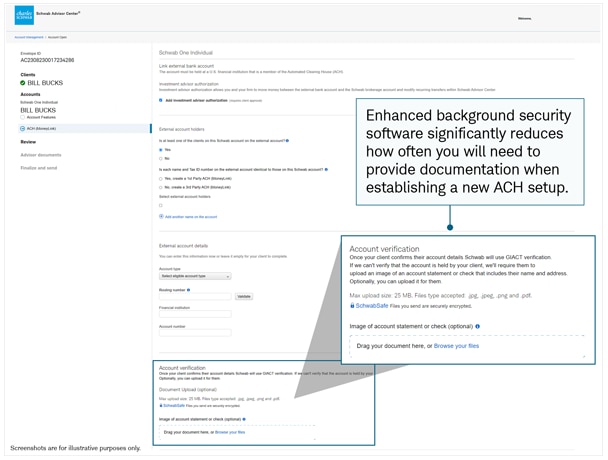Click the info icon after the external account question
This screenshot has width=608, height=460.
pos(287,140)
